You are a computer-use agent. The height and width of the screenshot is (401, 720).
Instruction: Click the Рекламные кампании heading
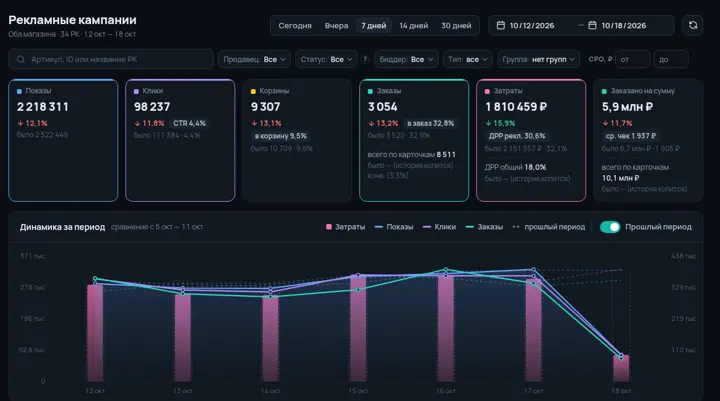(x=72, y=20)
